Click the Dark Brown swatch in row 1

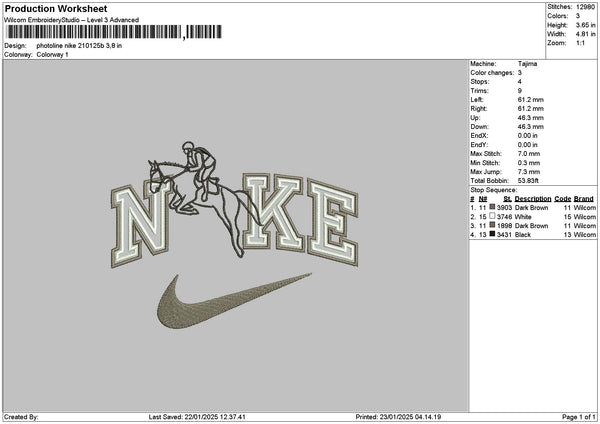(x=492, y=207)
